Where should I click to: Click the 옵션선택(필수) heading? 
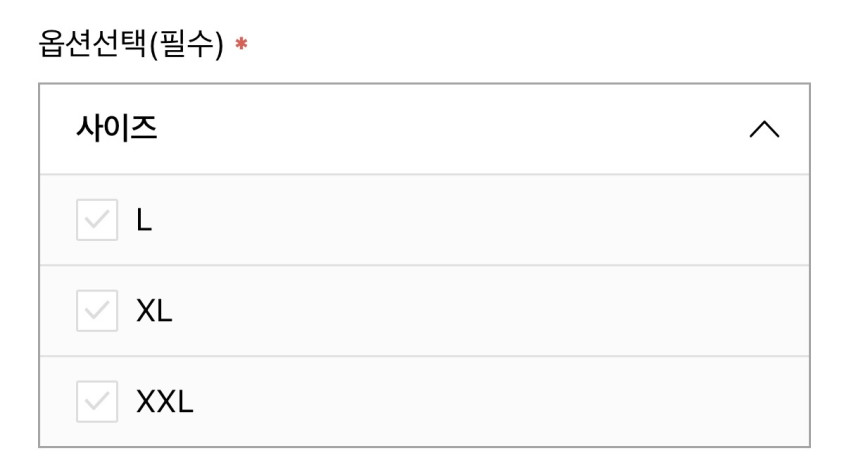[130, 46]
